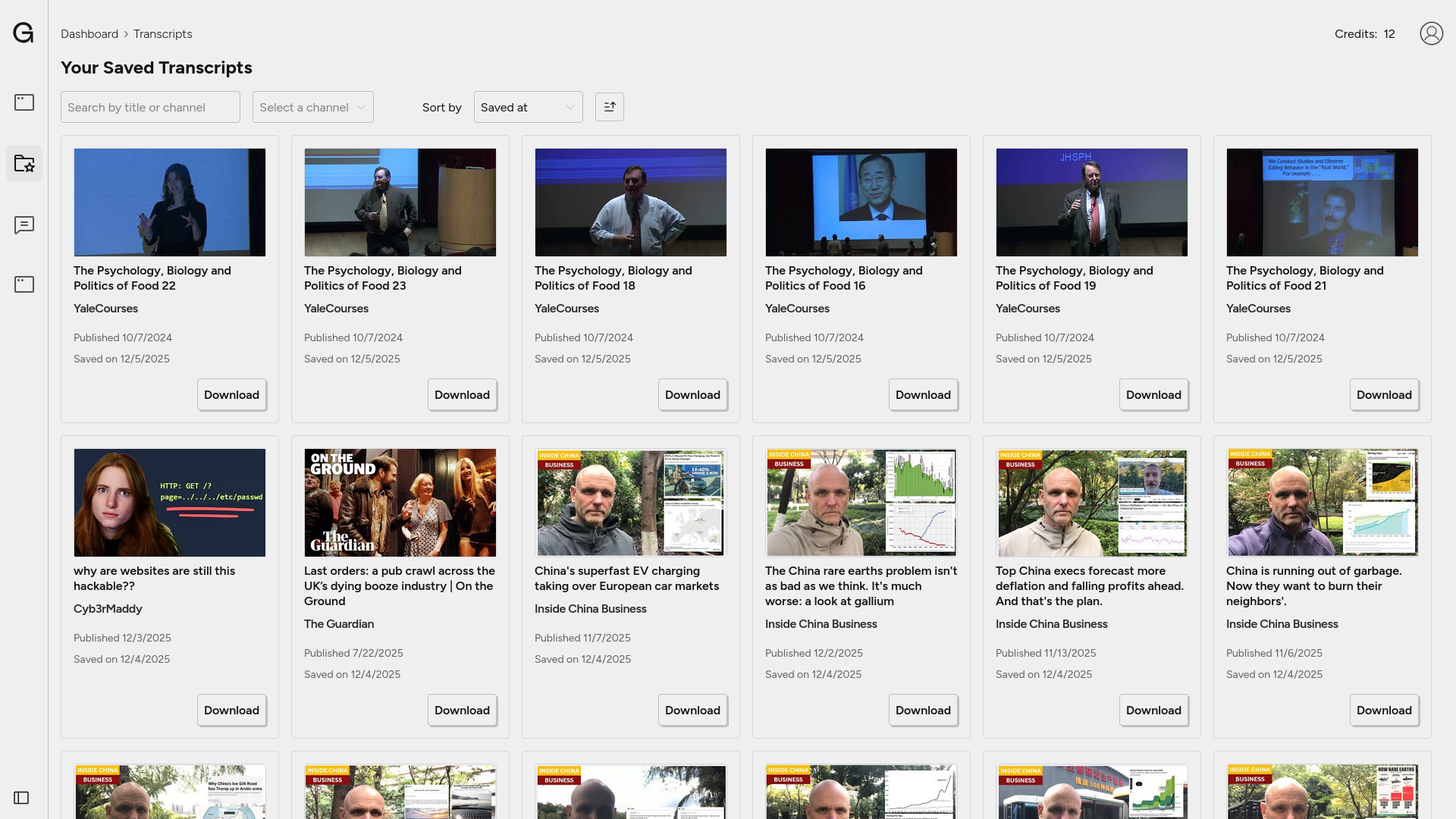Download the Guardian pub crawl transcript
The height and width of the screenshot is (819, 1456).
pos(462,711)
